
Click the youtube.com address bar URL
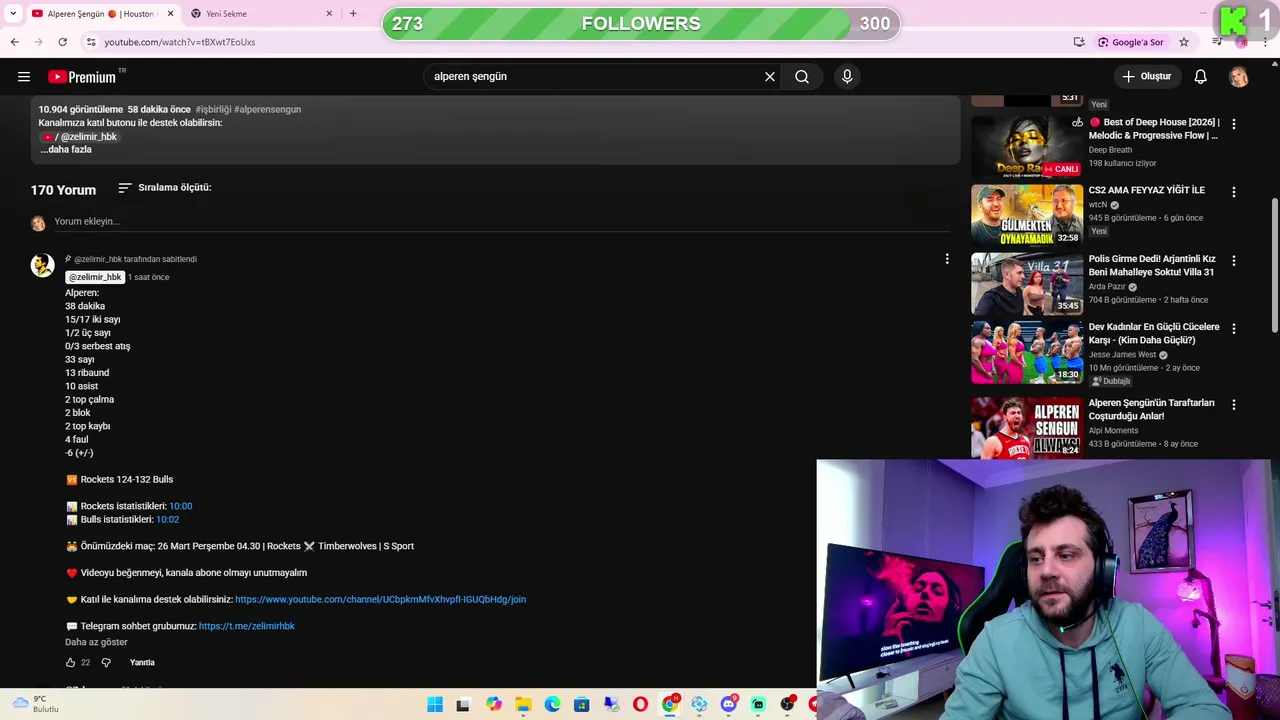click(180, 42)
